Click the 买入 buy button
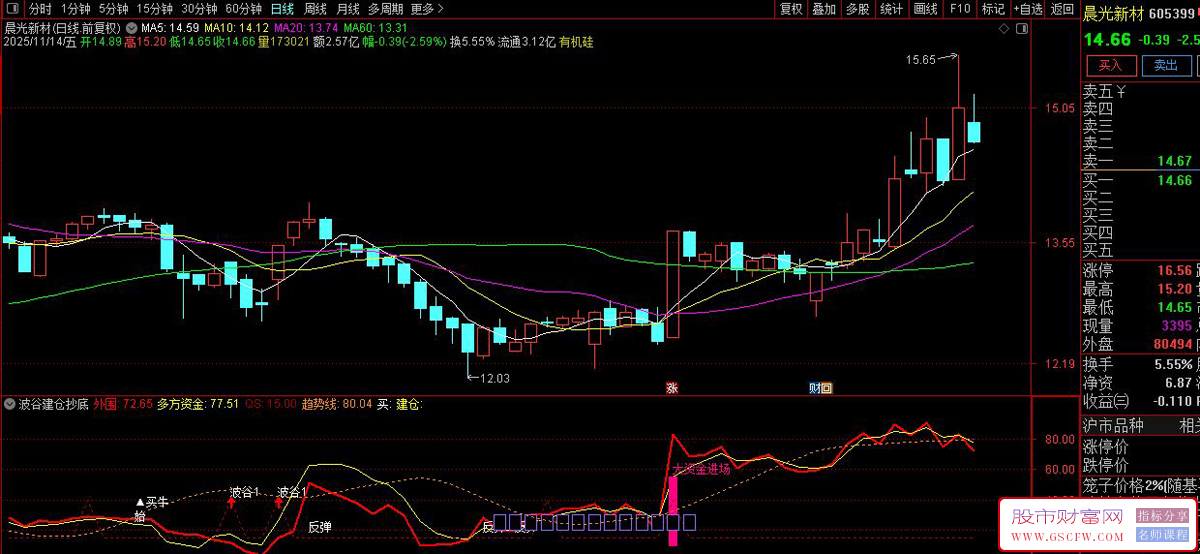Image resolution: width=1200 pixels, height=554 pixels. click(1112, 65)
